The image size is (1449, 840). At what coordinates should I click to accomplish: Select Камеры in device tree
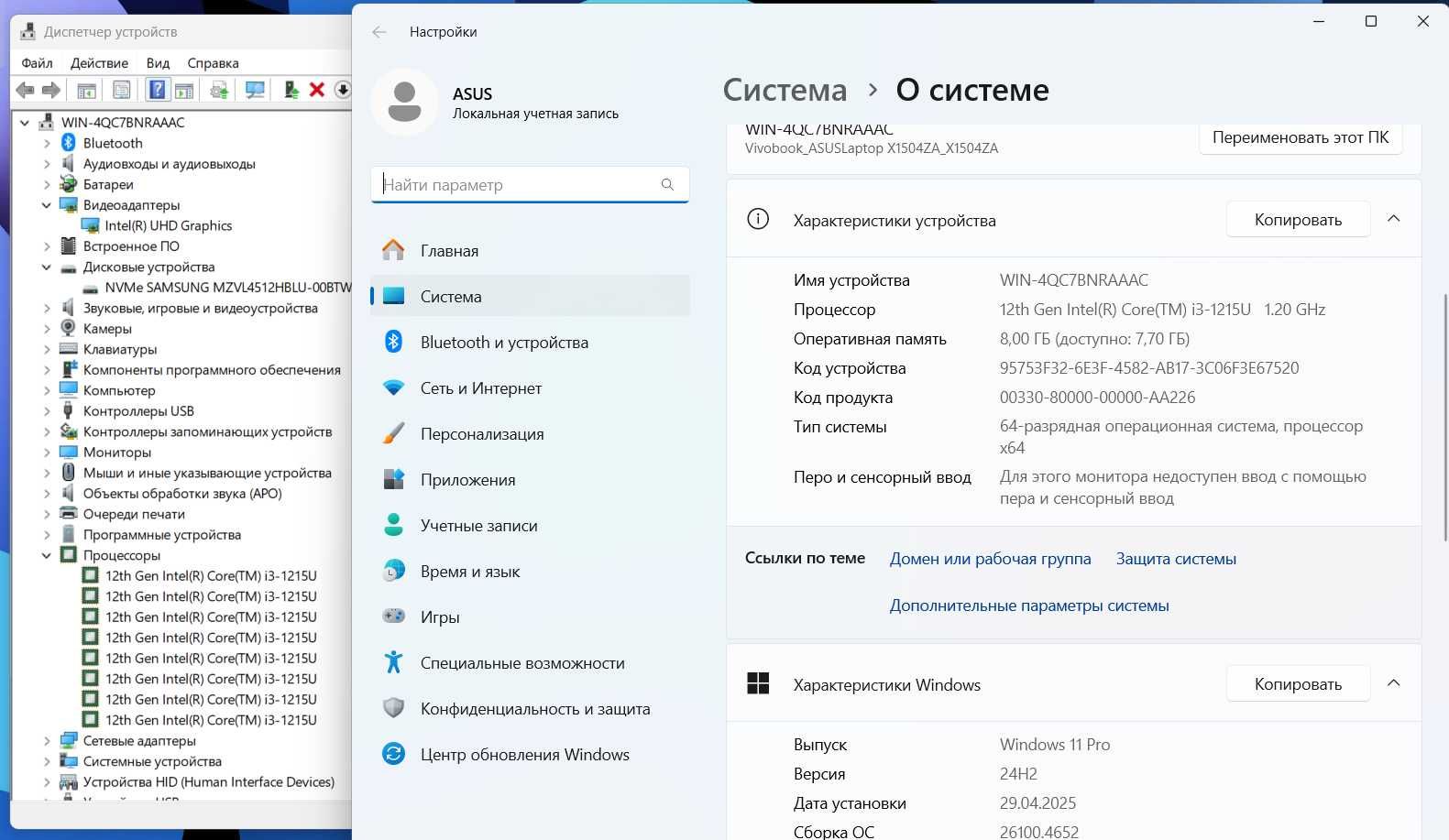107,329
